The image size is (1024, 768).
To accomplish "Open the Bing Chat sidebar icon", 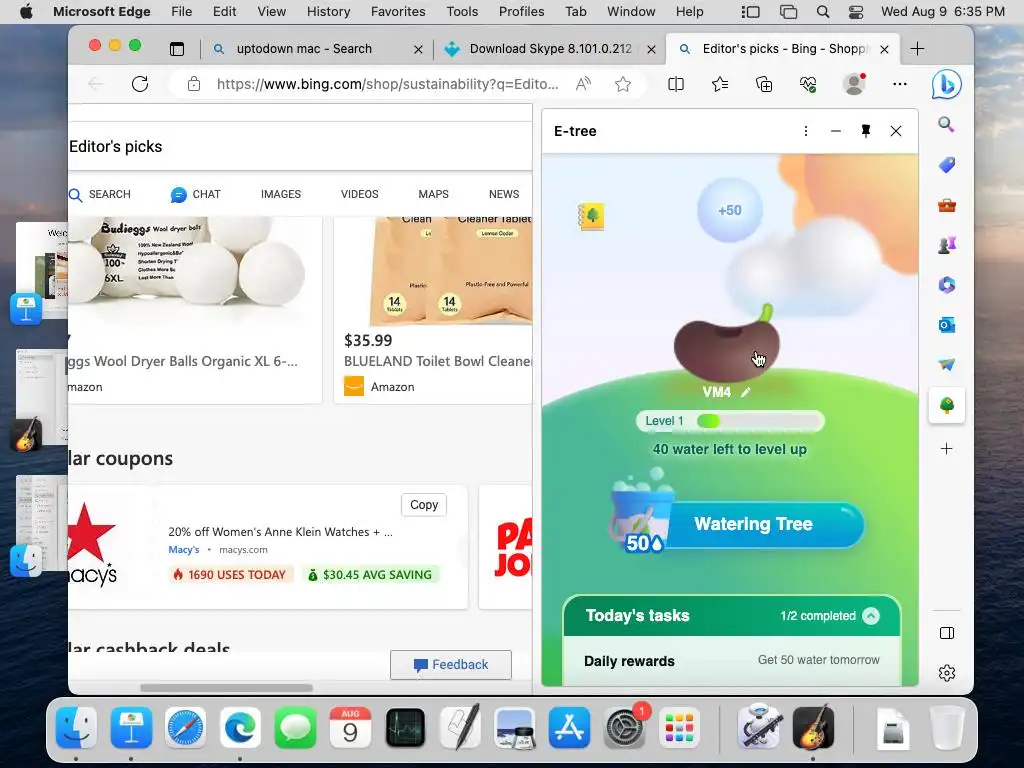I will pos(946,84).
